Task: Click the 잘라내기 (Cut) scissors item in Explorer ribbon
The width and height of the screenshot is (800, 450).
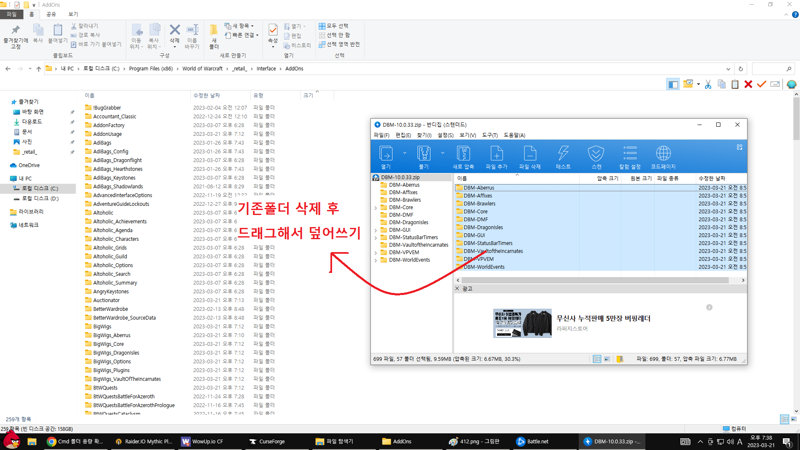Action: 85,26
